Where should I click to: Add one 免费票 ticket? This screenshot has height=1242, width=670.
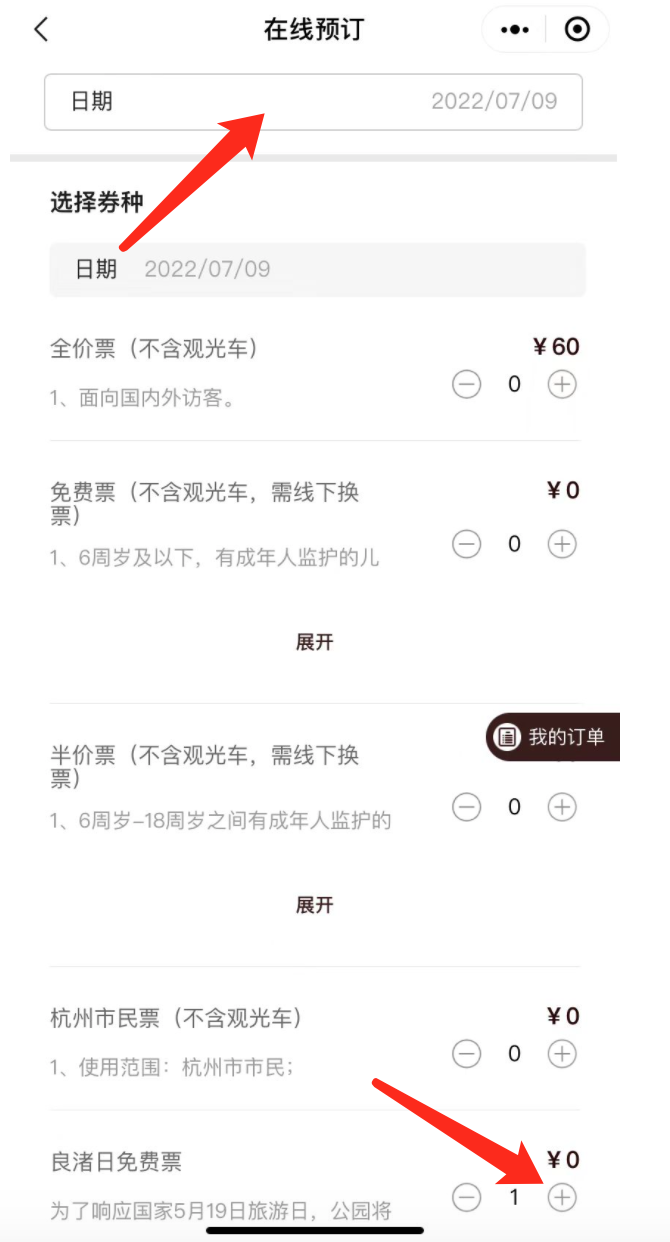[x=562, y=544]
